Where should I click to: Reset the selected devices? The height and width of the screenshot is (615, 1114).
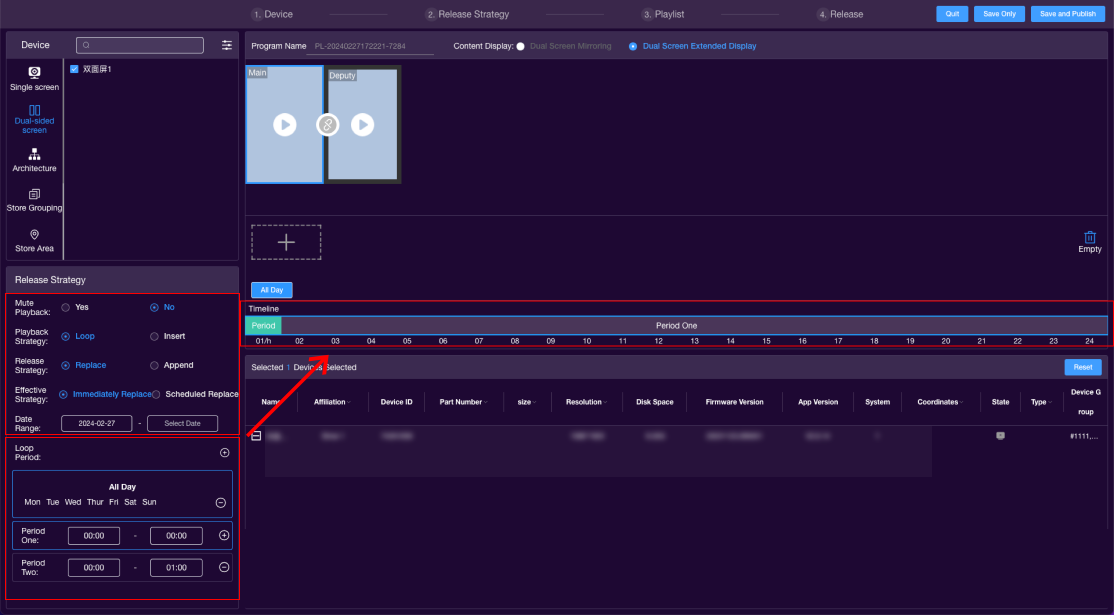1083,367
